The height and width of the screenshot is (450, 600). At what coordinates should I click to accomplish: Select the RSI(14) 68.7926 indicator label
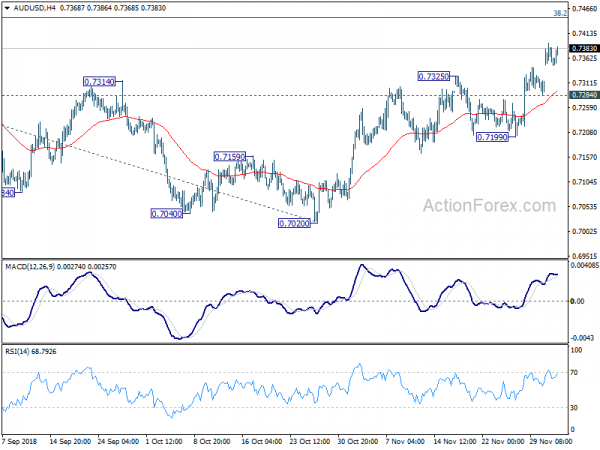(x=31, y=351)
